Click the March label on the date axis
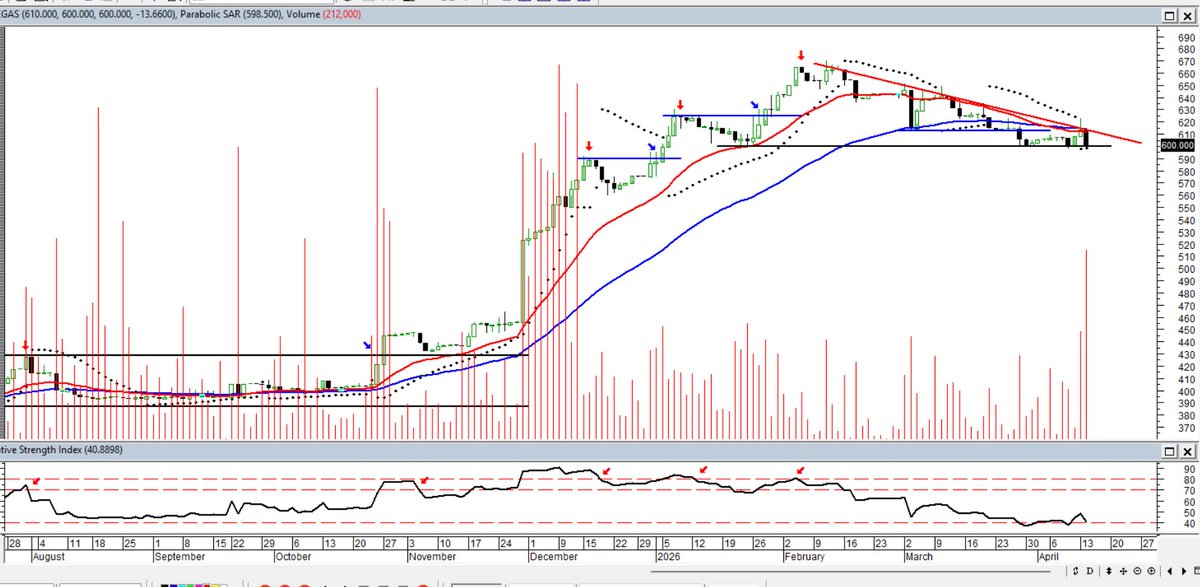Screen dimensions: 1200x587 click(x=919, y=556)
